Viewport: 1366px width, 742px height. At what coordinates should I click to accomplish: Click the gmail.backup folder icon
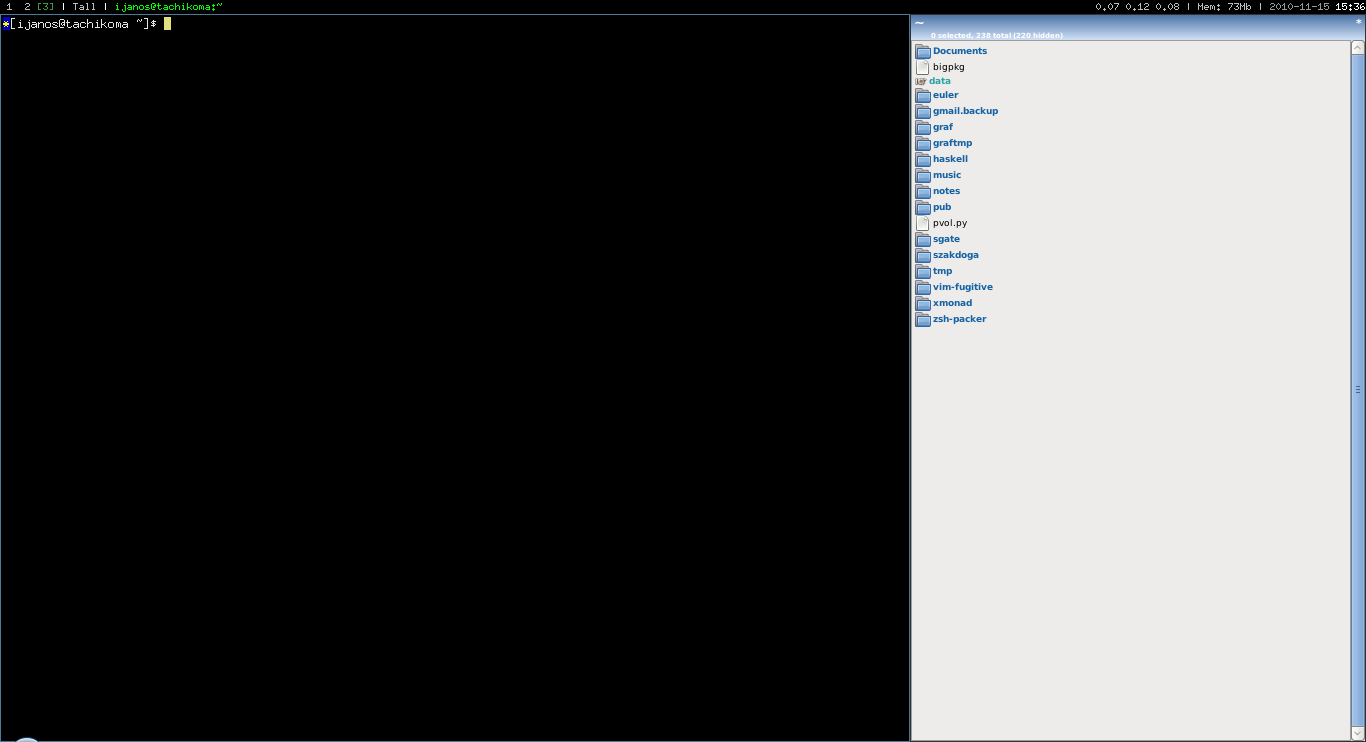tap(923, 111)
